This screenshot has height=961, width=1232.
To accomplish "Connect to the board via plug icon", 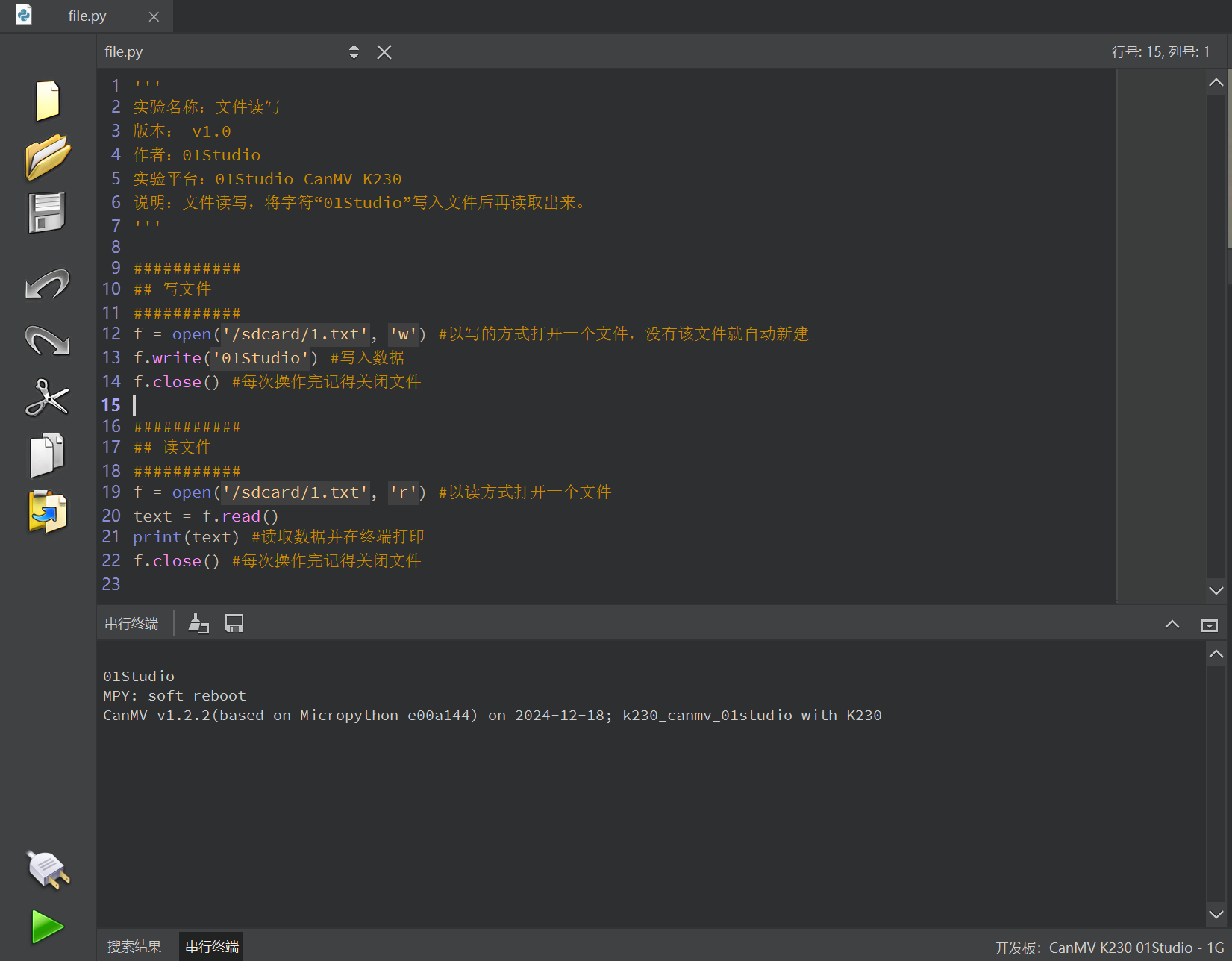I will pyautogui.click(x=48, y=869).
